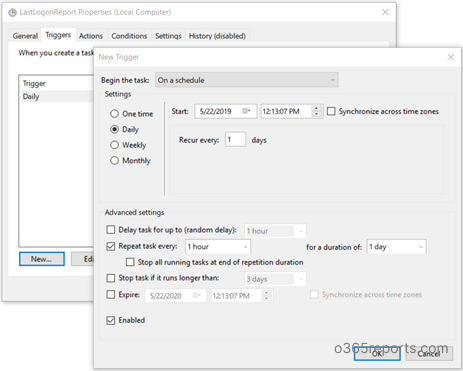The height and width of the screenshot is (371, 463).
Task: Enable Stop task if it runs longer than
Action: (x=110, y=278)
